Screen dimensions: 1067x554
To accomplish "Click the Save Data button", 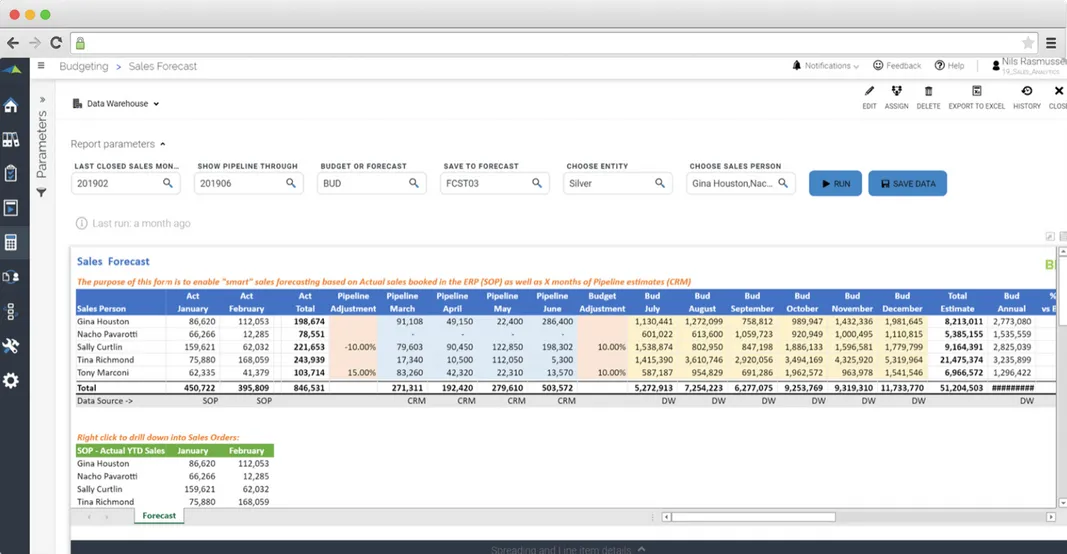I will click(x=907, y=183).
